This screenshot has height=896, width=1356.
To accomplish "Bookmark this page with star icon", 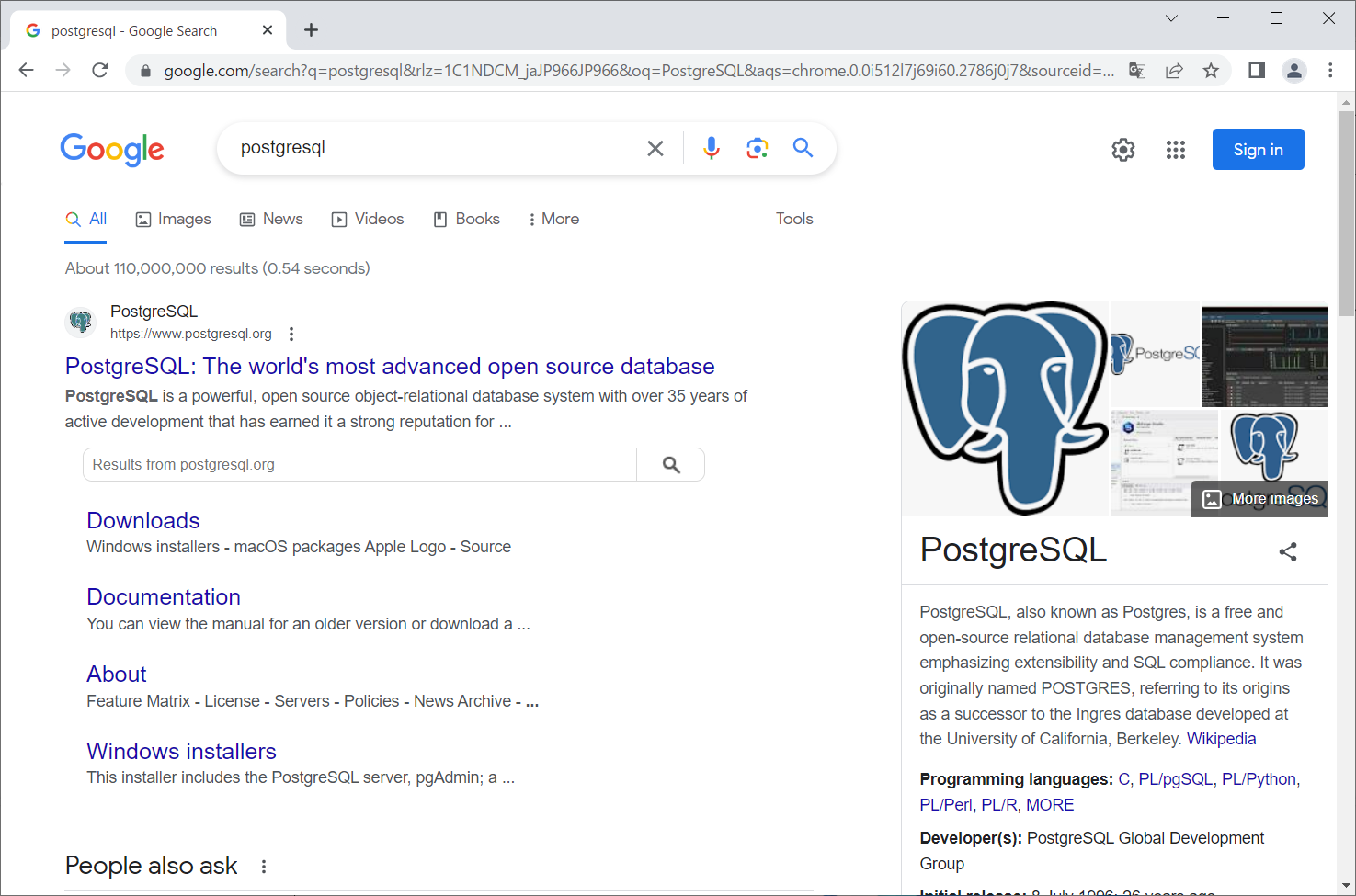I will coord(1211,71).
